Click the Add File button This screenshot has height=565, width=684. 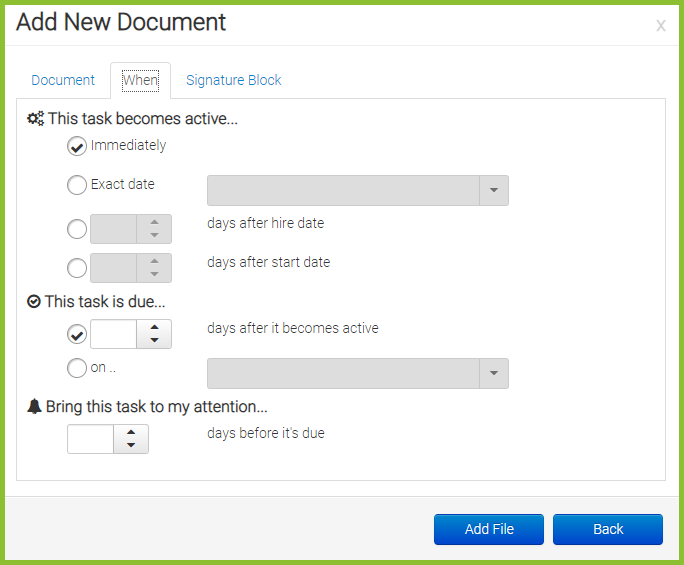(x=489, y=529)
